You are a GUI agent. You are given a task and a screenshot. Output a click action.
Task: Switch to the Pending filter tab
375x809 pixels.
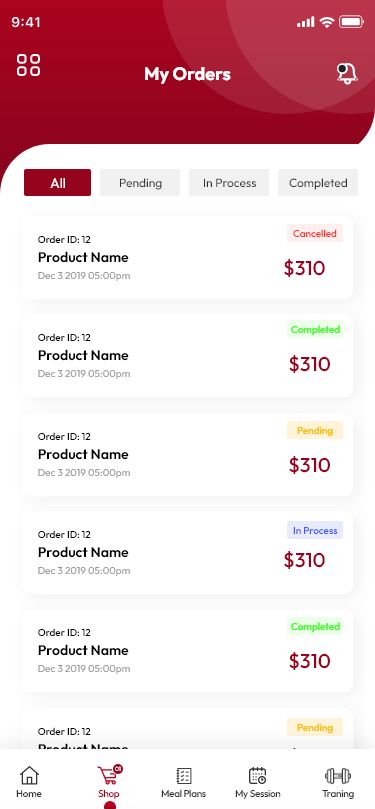tap(140, 183)
